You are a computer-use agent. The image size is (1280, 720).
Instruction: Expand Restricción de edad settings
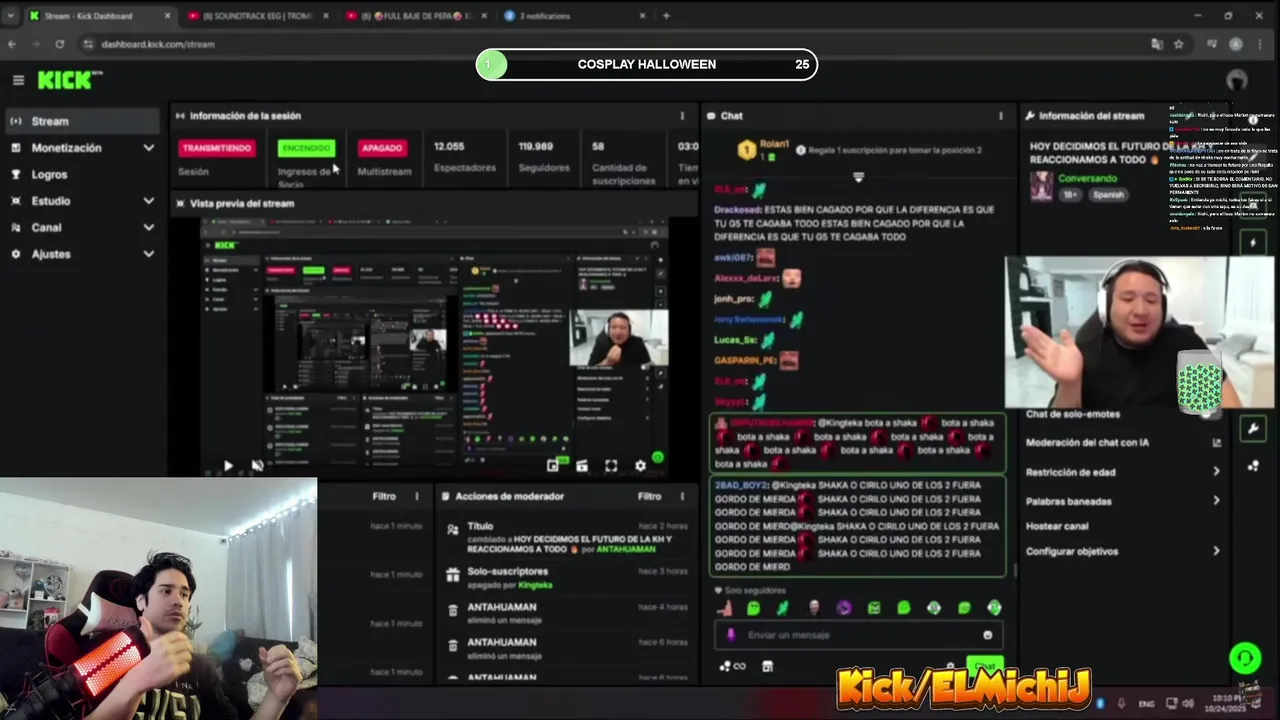[1123, 472]
